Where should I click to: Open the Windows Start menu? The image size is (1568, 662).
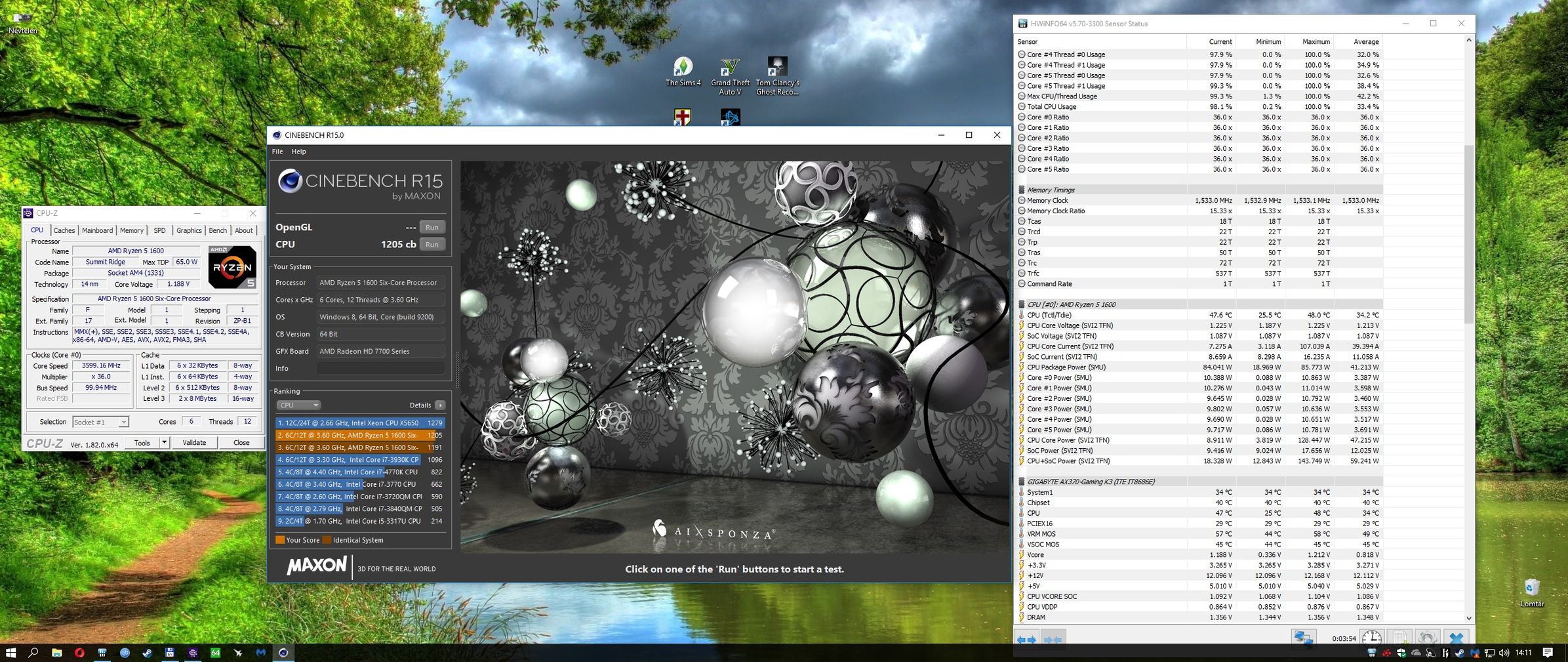coord(10,653)
